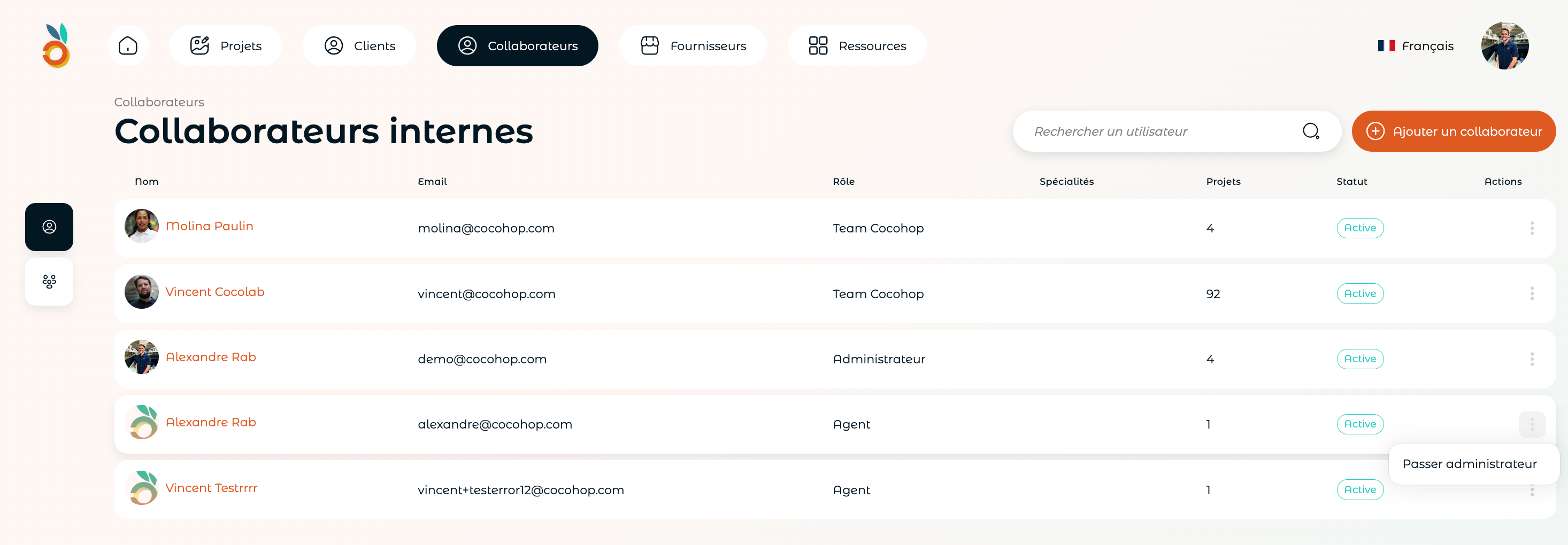Open the user profile avatar menu
Viewport: 1568px width, 545px height.
click(x=1505, y=45)
